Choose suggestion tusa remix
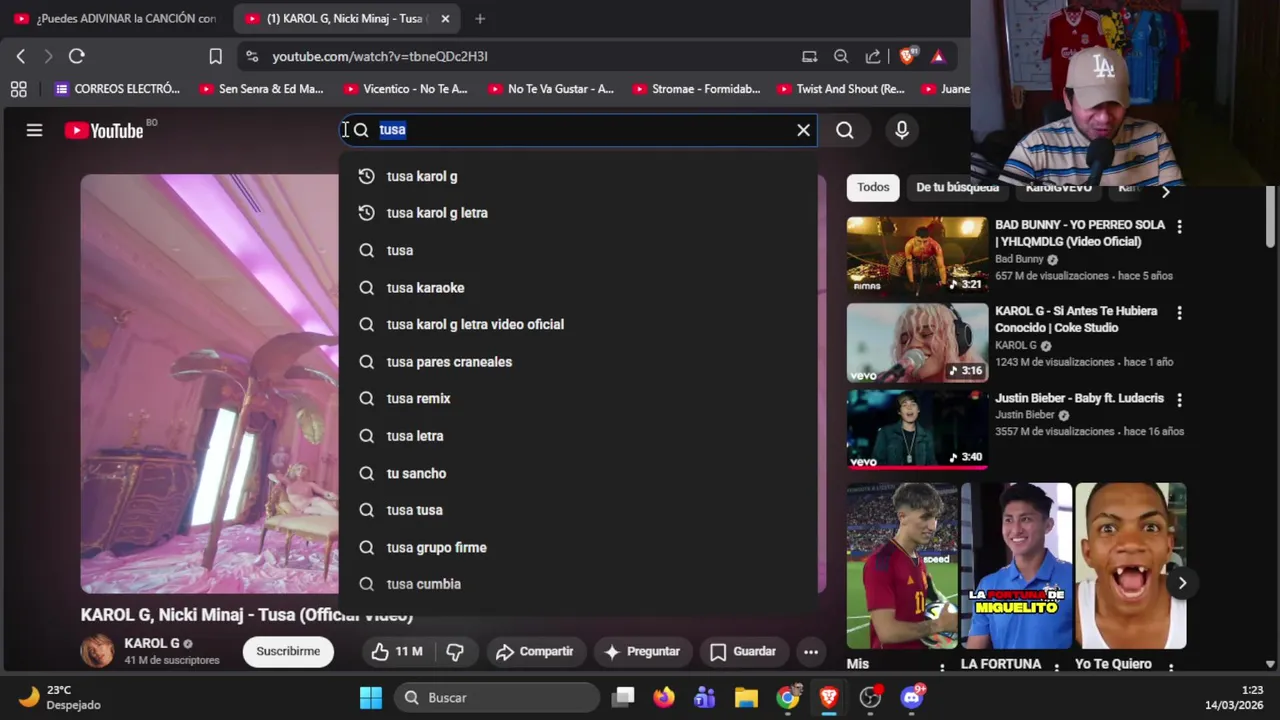Screen dimensions: 1280x720 pyautogui.click(x=578, y=399)
